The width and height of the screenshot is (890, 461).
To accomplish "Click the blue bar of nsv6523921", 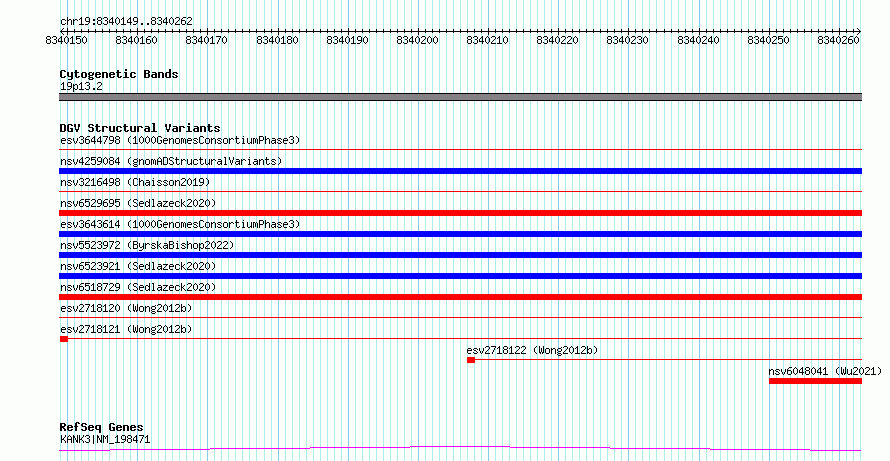I will pyautogui.click(x=460, y=276).
